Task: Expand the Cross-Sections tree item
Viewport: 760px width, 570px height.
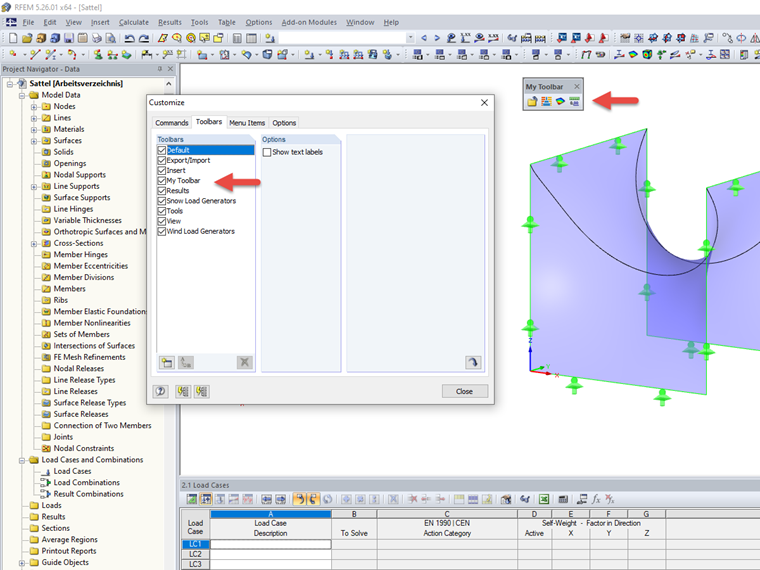Action: (x=34, y=243)
